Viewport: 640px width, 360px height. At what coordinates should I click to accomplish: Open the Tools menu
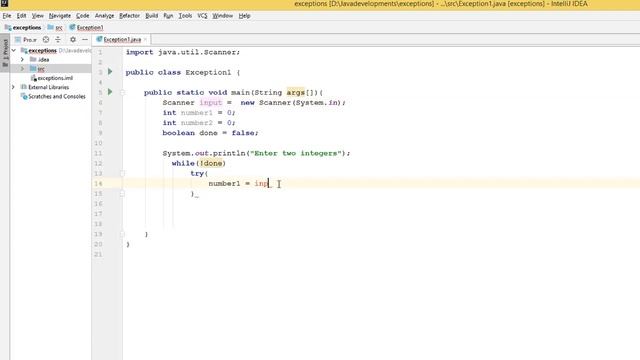pyautogui.click(x=185, y=16)
